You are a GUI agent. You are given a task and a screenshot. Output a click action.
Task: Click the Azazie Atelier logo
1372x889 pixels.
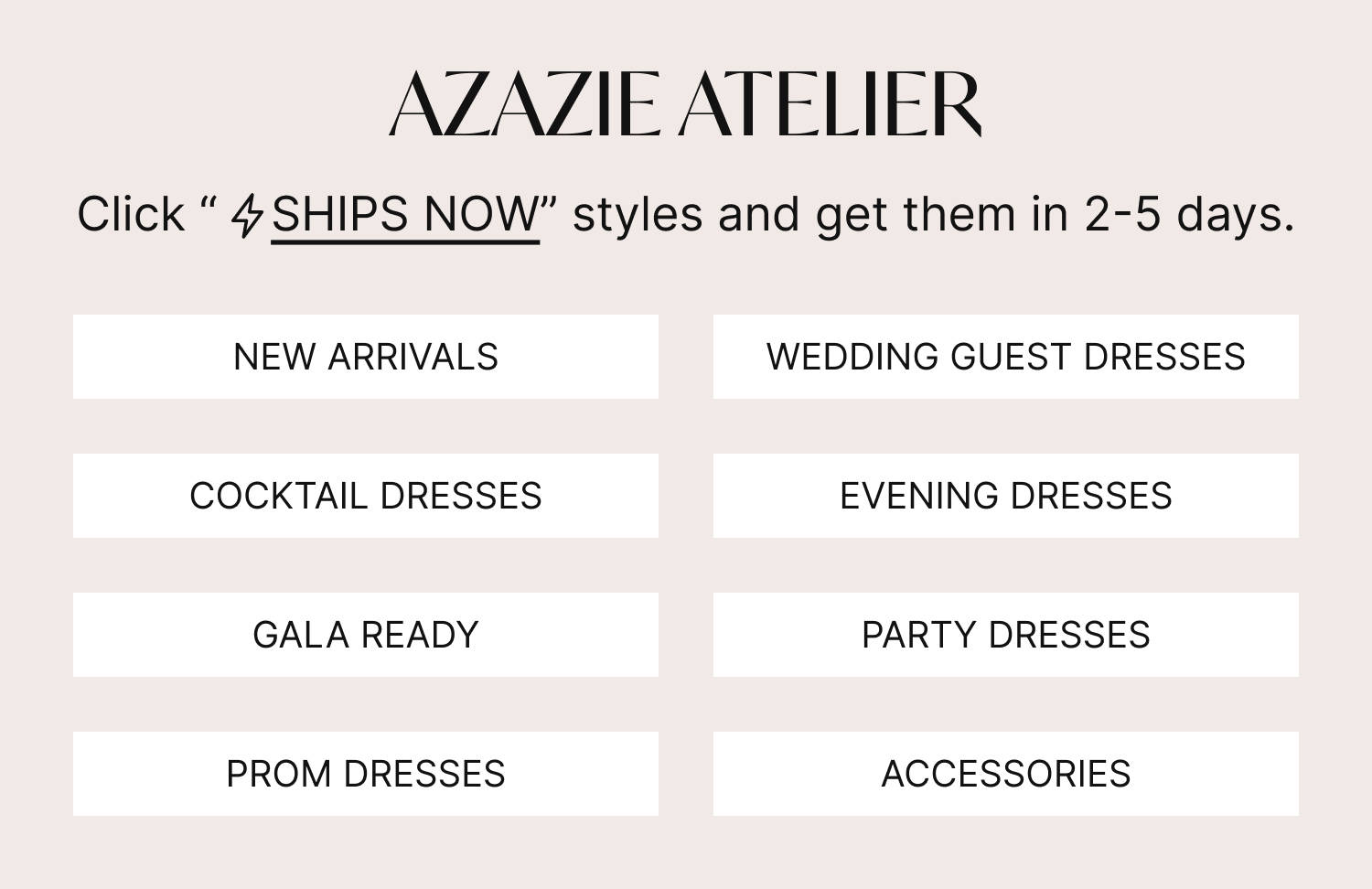pos(685,103)
